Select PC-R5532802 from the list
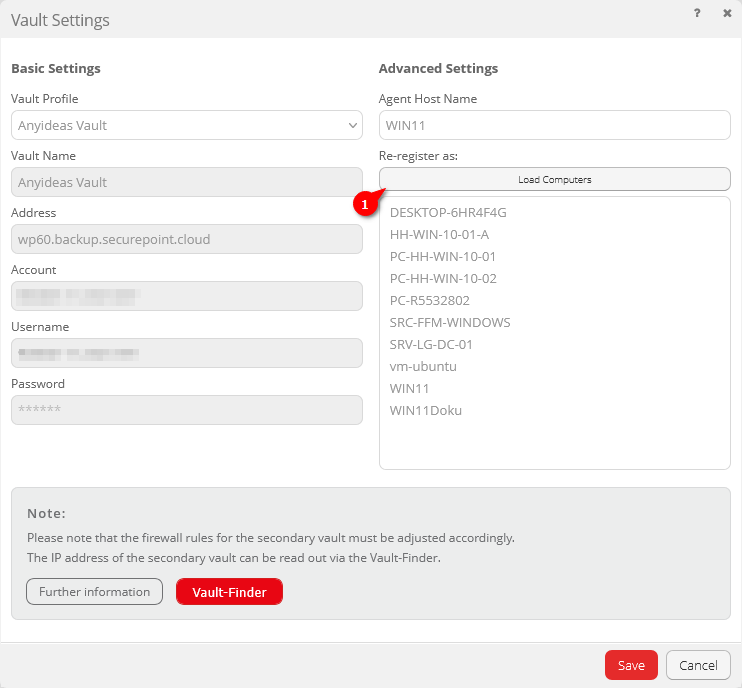 tap(429, 300)
